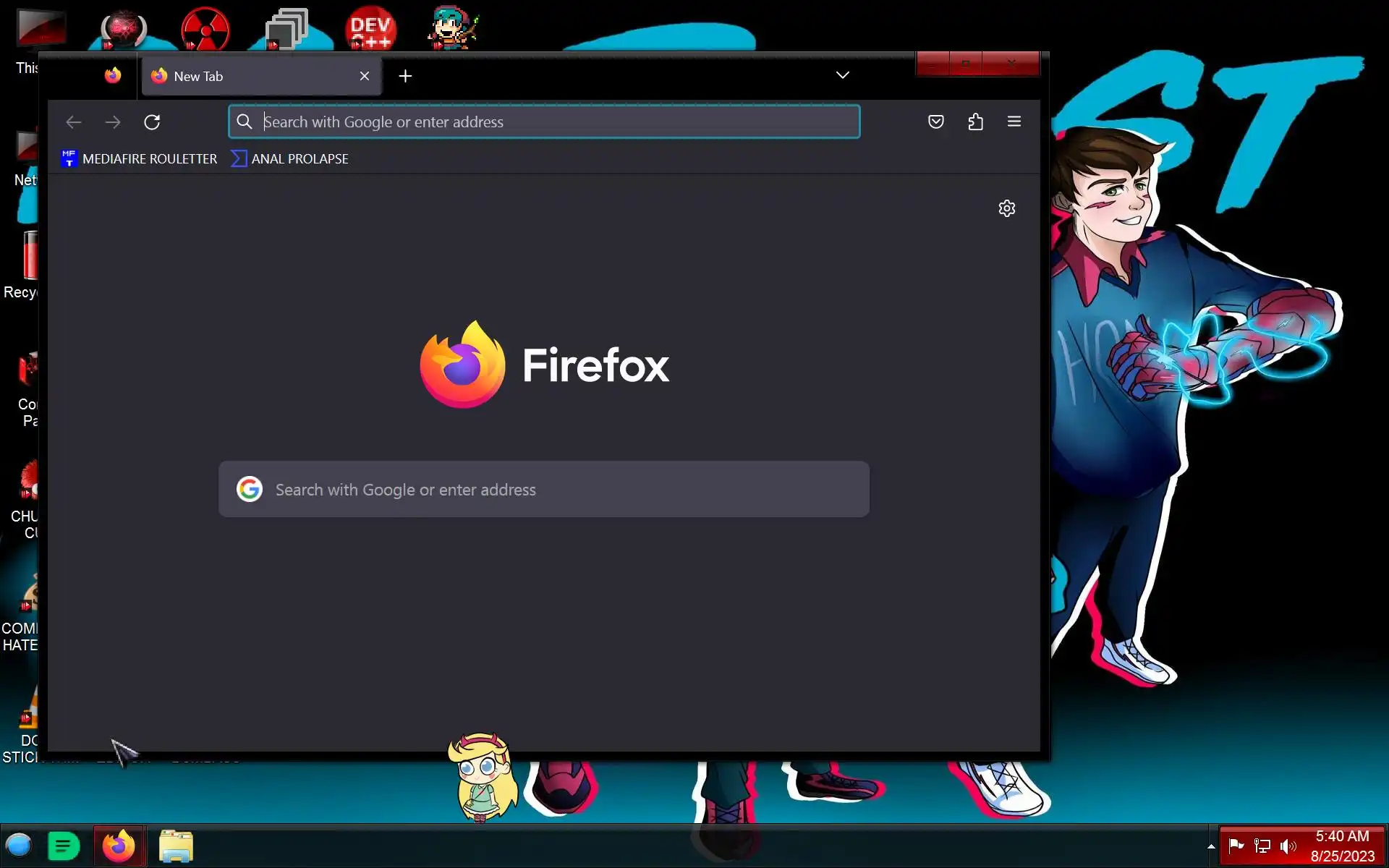Open MEDIAFIRE ROULETTER bookmark
1389x868 pixels.
click(140, 158)
